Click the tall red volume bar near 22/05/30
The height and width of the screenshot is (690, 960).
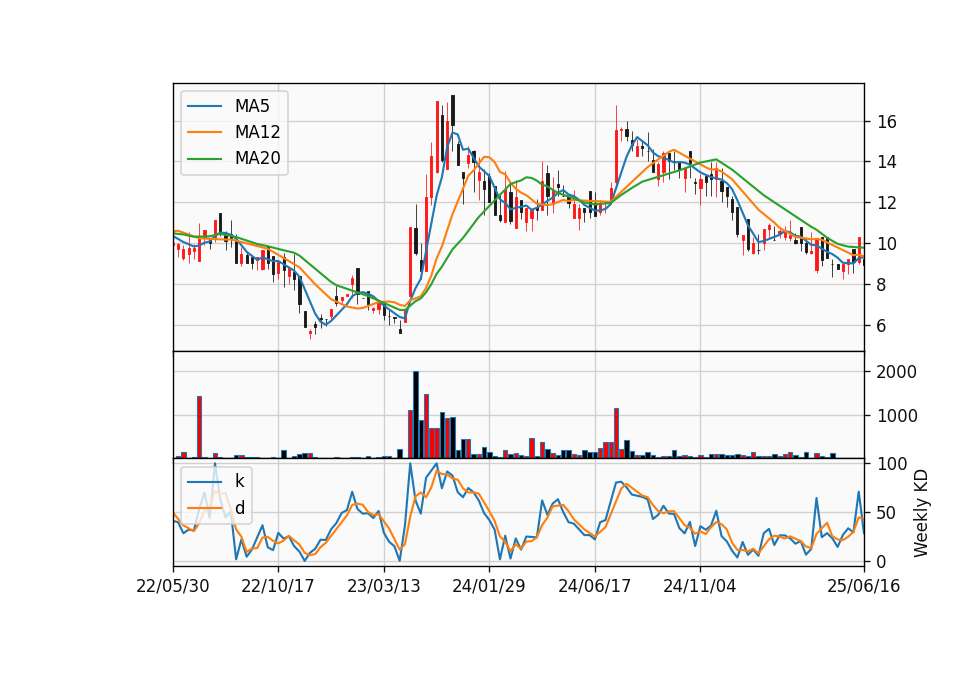click(x=200, y=427)
